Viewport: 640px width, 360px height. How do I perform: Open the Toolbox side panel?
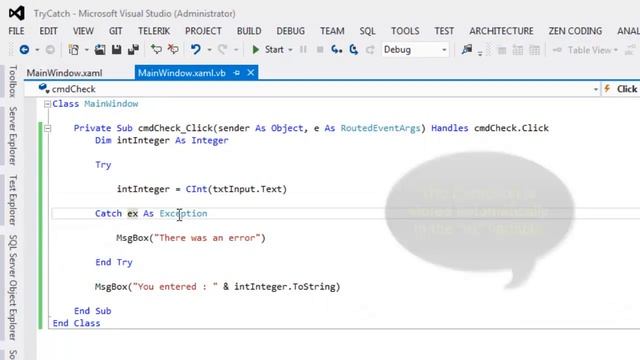13,81
